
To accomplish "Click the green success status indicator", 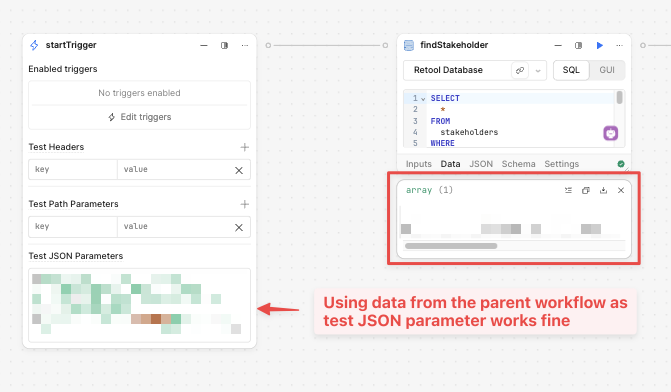I will (621, 164).
